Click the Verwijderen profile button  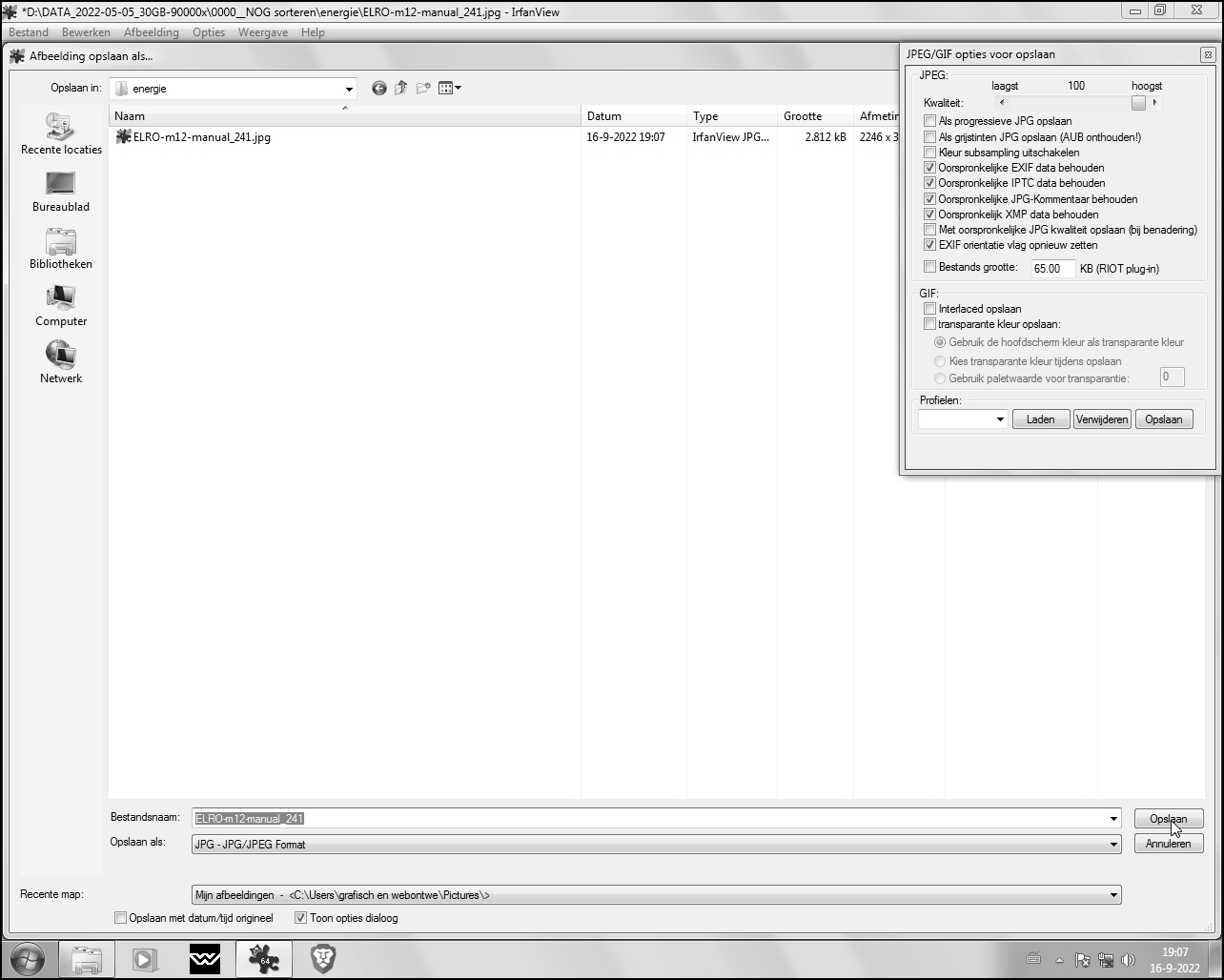[1102, 419]
